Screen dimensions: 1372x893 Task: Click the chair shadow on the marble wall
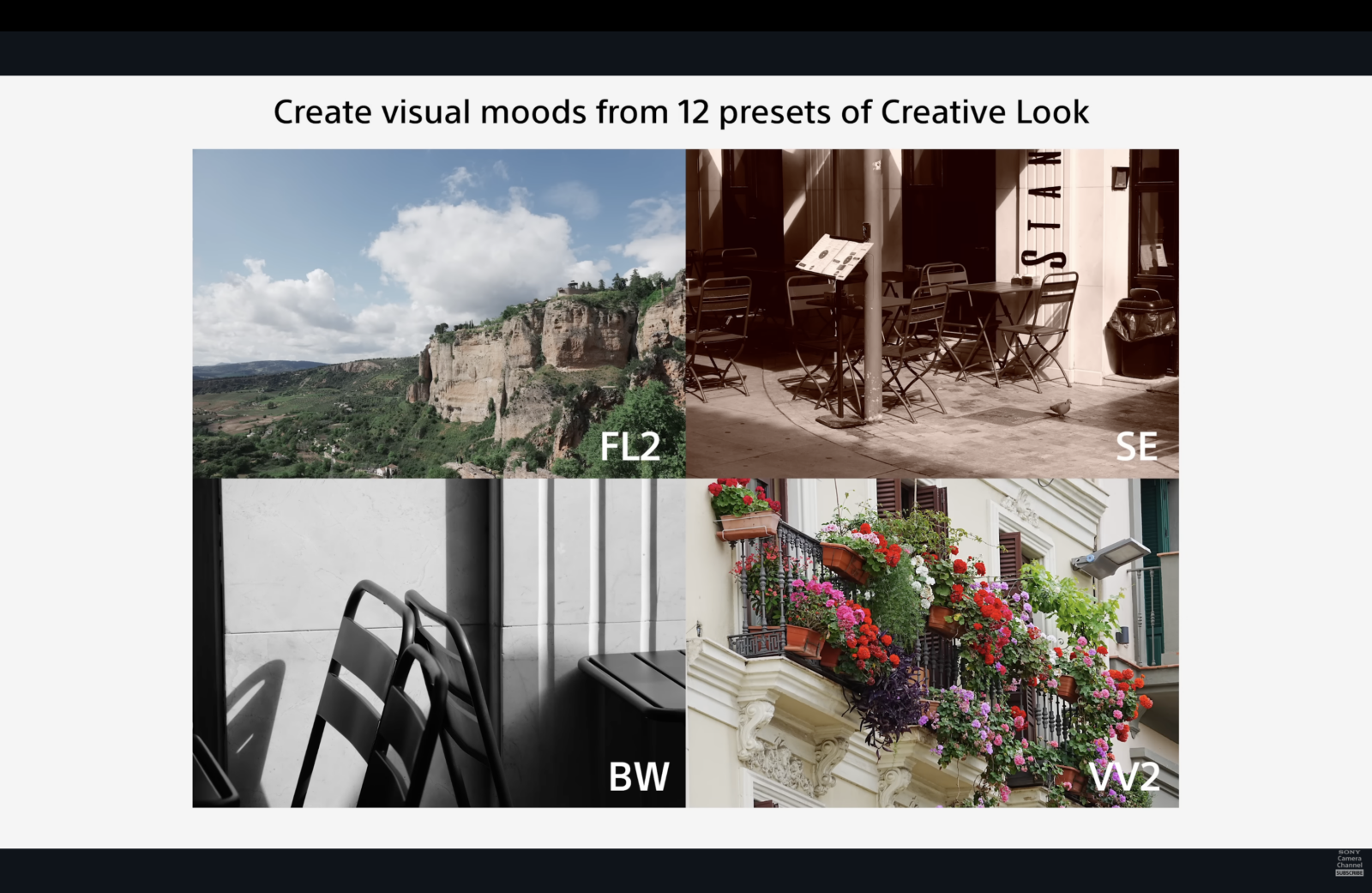click(x=251, y=708)
